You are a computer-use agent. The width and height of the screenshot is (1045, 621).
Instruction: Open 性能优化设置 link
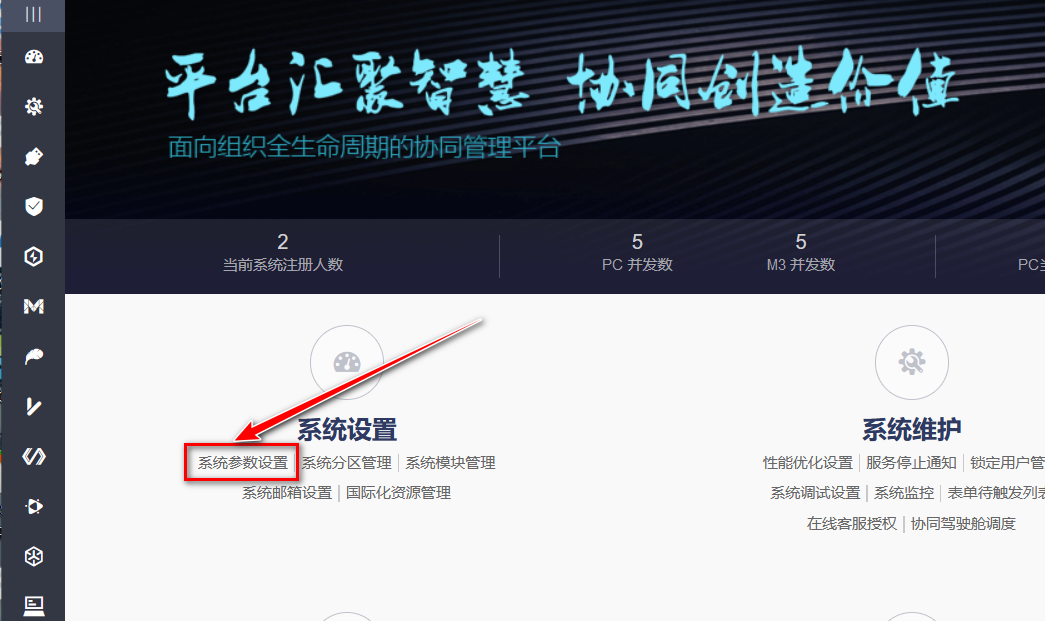point(808,463)
